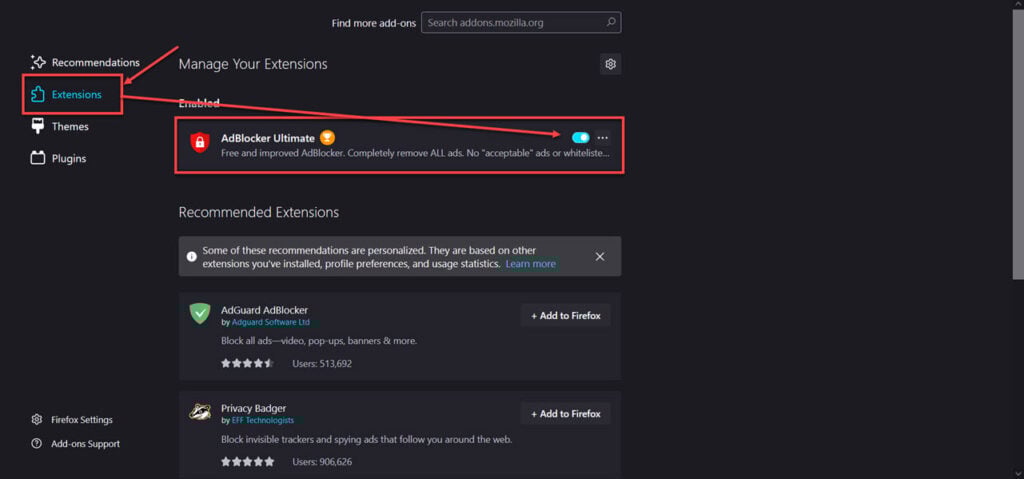Click the AdBlocker Ultimate extension name
The width and height of the screenshot is (1024, 479).
click(268, 138)
